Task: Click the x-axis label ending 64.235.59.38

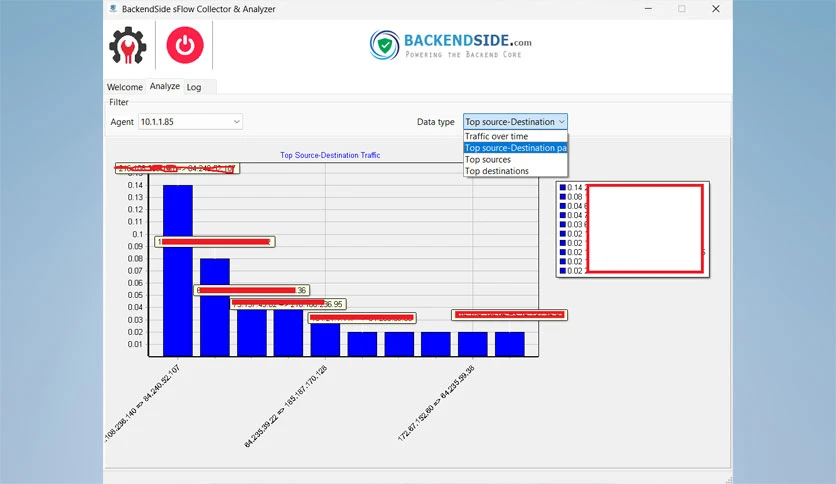Action: [436, 404]
